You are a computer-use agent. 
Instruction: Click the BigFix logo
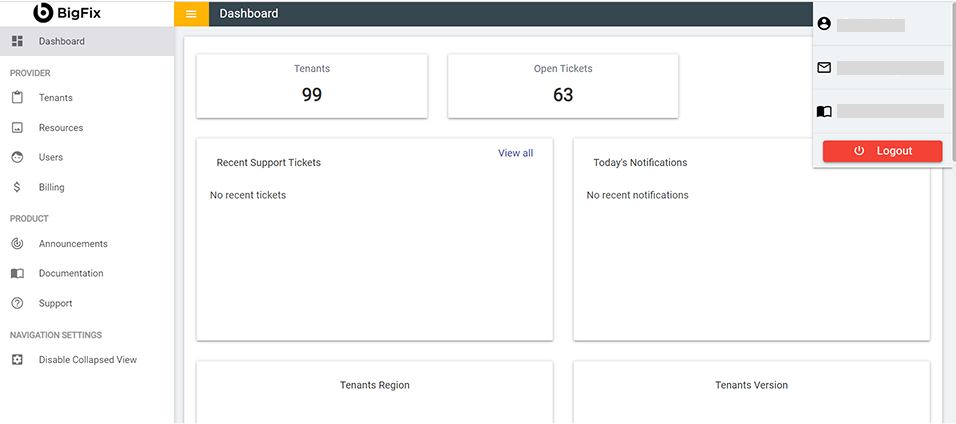67,12
